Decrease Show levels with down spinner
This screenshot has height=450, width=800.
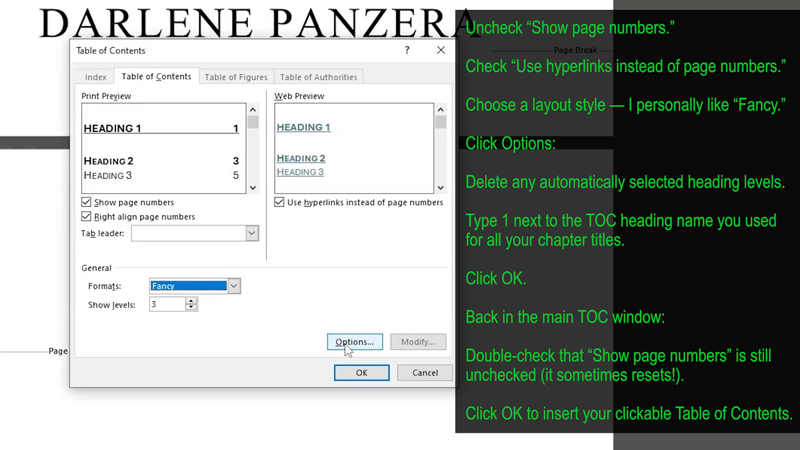tap(191, 308)
